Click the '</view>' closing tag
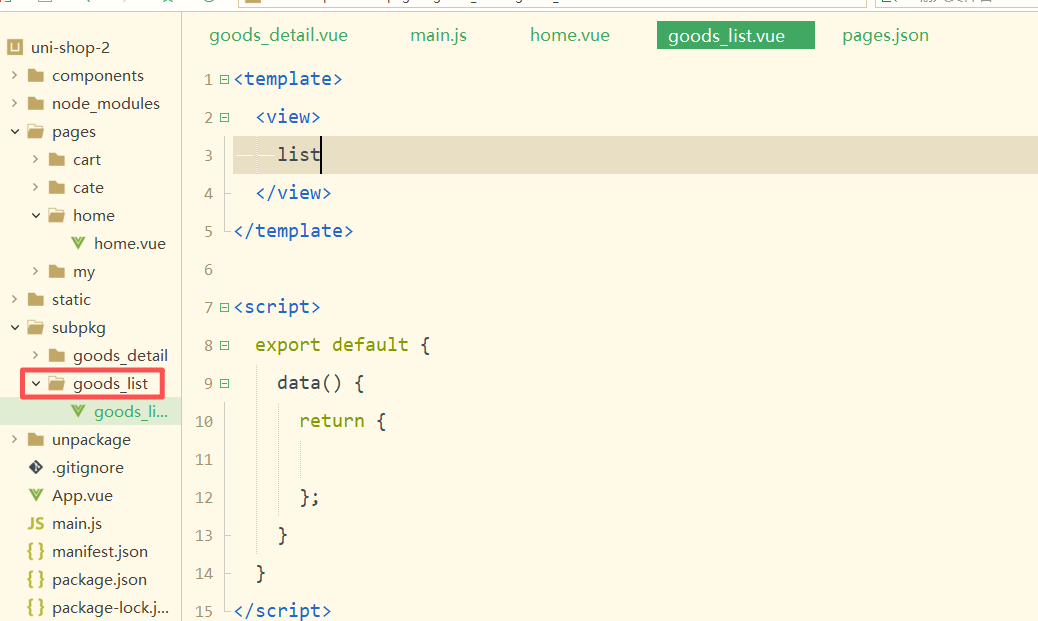The image size is (1038, 621). click(293, 193)
